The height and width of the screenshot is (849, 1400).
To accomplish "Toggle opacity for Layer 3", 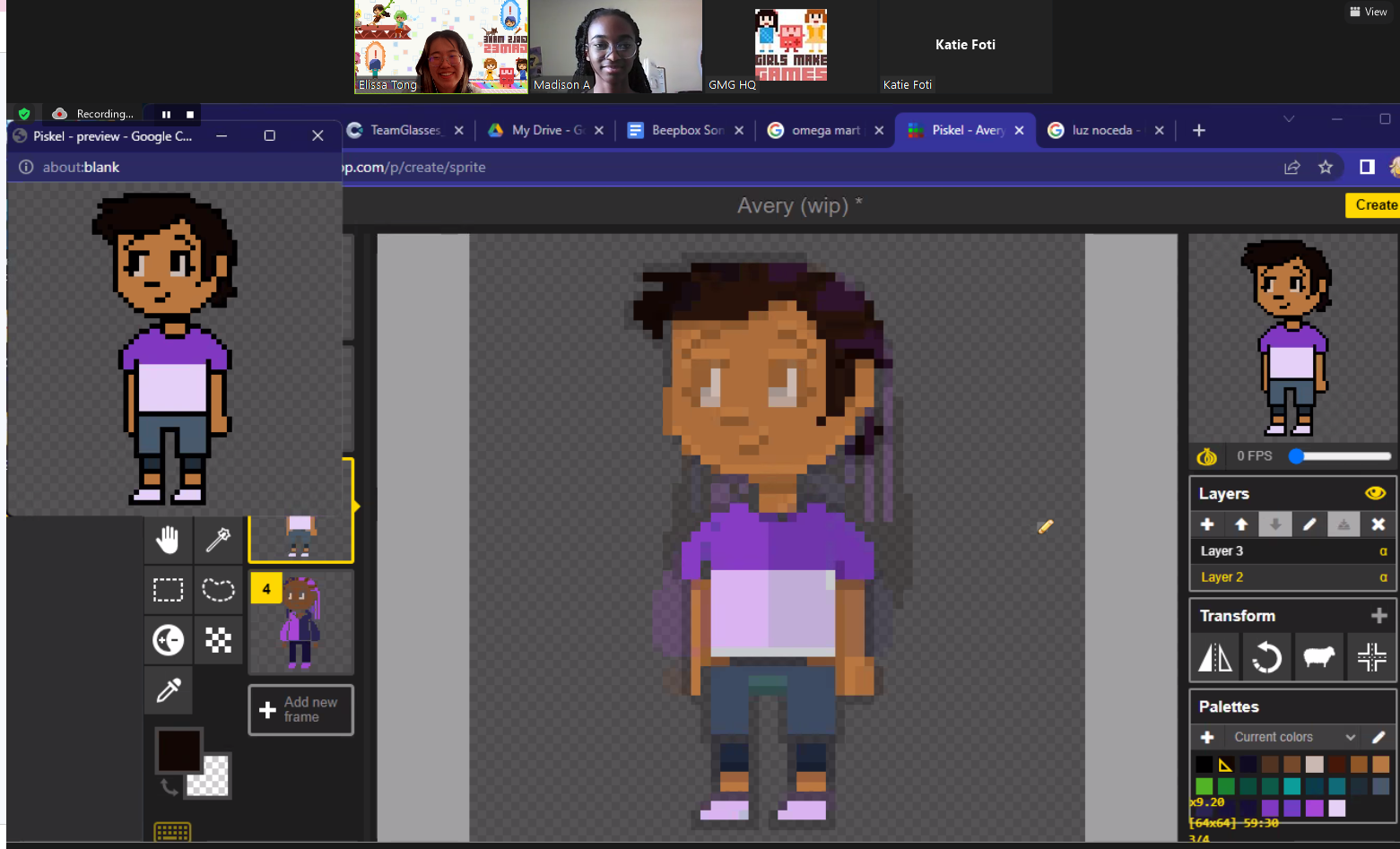I will pos(1383,551).
